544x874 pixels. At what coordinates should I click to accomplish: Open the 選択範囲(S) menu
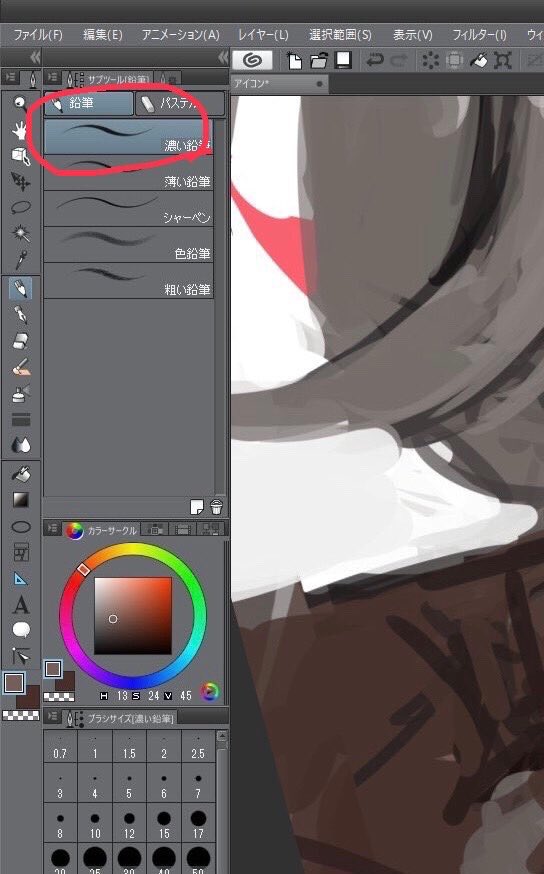340,35
